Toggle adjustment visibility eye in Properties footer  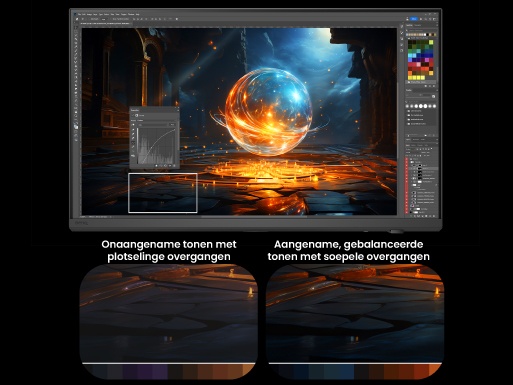pos(170,165)
